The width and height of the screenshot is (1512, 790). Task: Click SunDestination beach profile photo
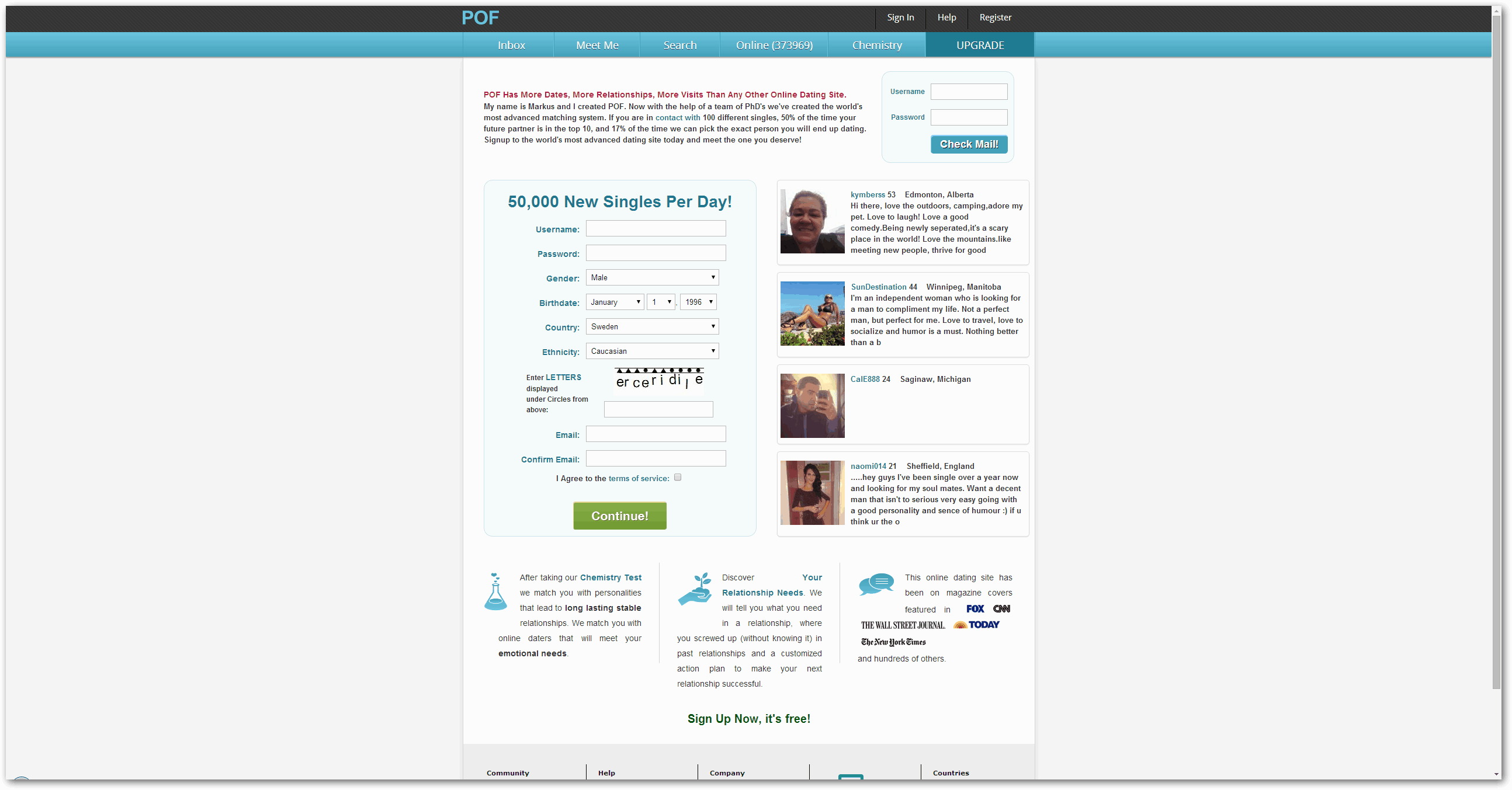click(812, 314)
